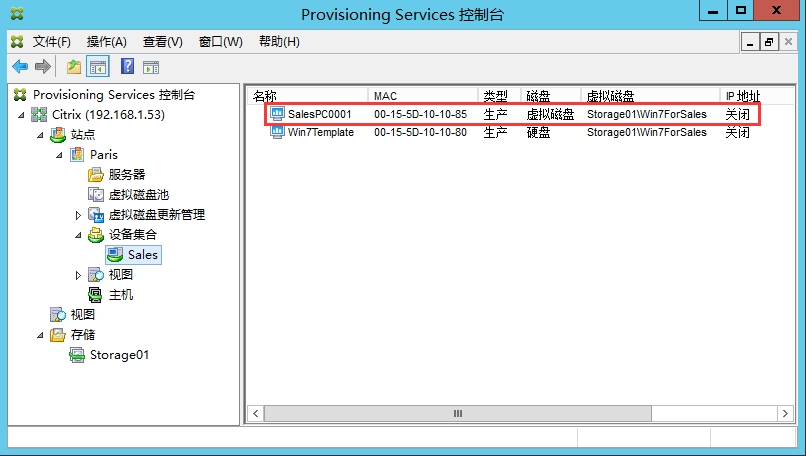Click the 主机 host icon
Image resolution: width=806 pixels, height=456 pixels.
[96, 295]
